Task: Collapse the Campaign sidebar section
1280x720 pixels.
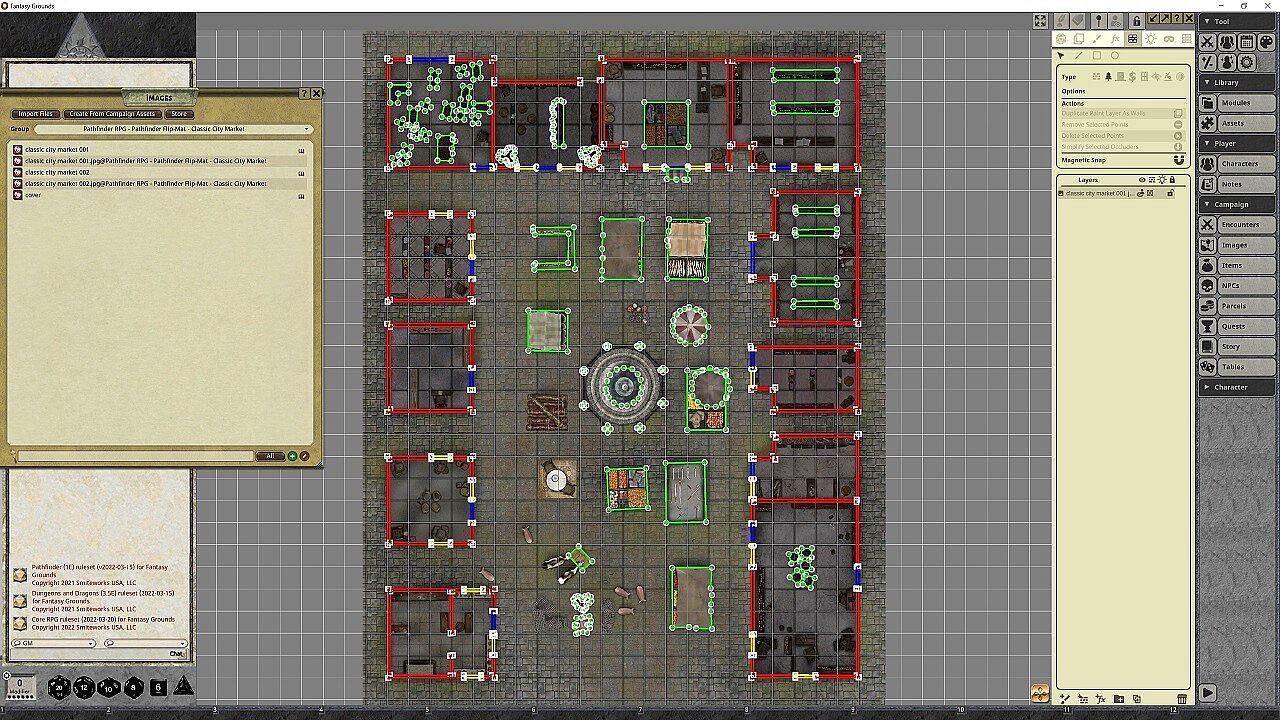Action: (1237, 204)
